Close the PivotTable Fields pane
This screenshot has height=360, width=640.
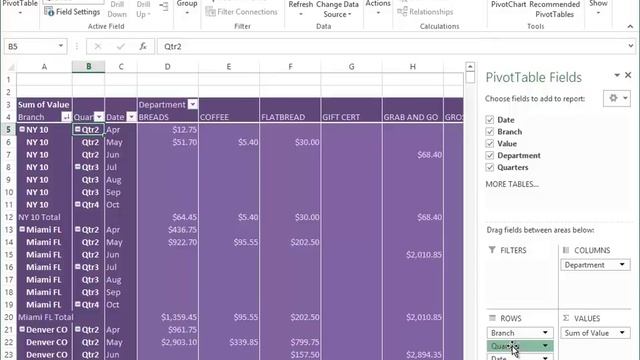[x=628, y=75]
